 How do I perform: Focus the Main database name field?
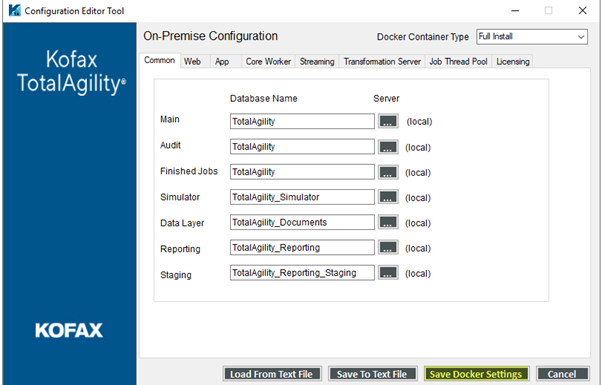click(302, 121)
